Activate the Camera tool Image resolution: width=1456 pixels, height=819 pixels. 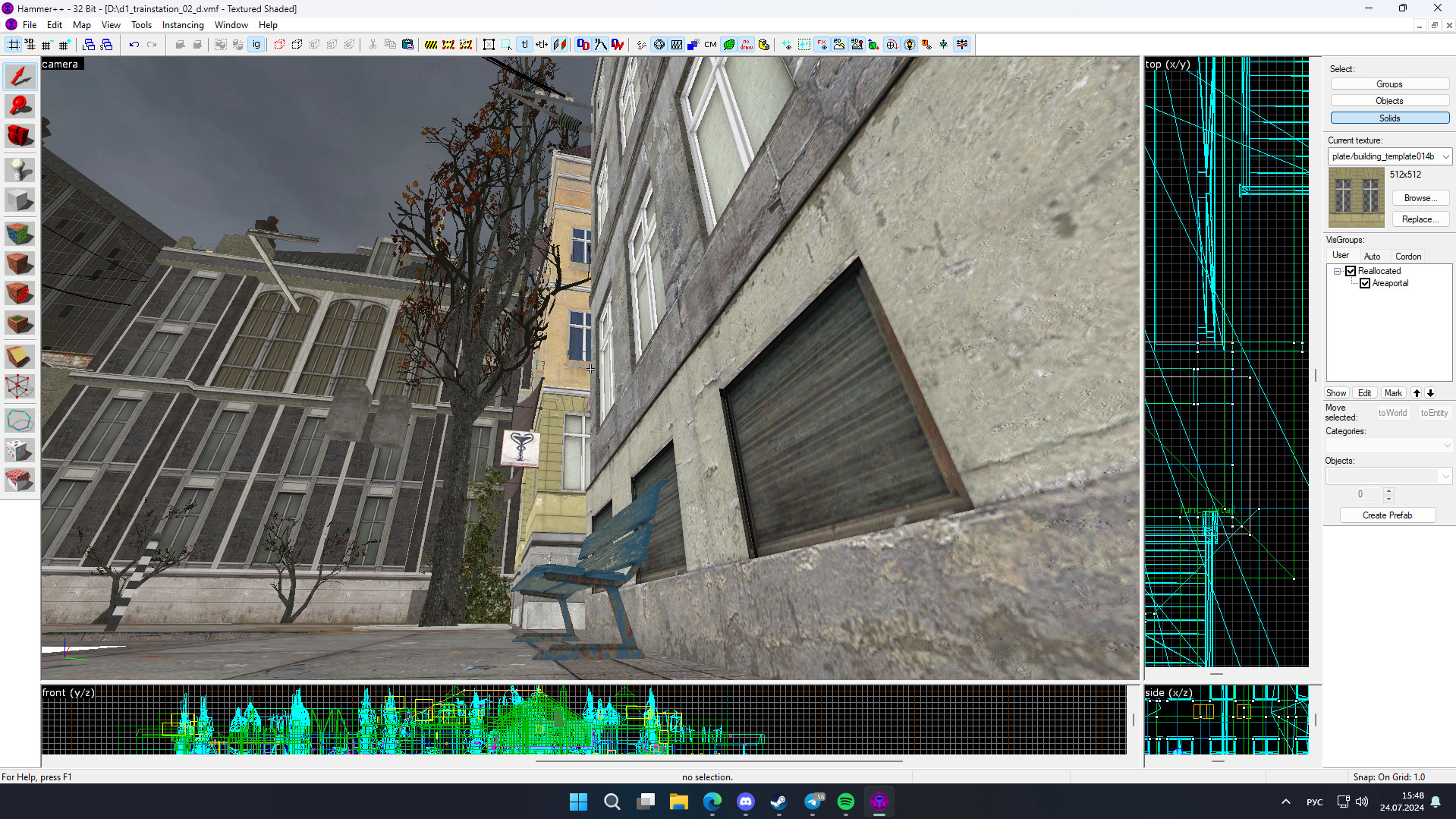pos(20,136)
